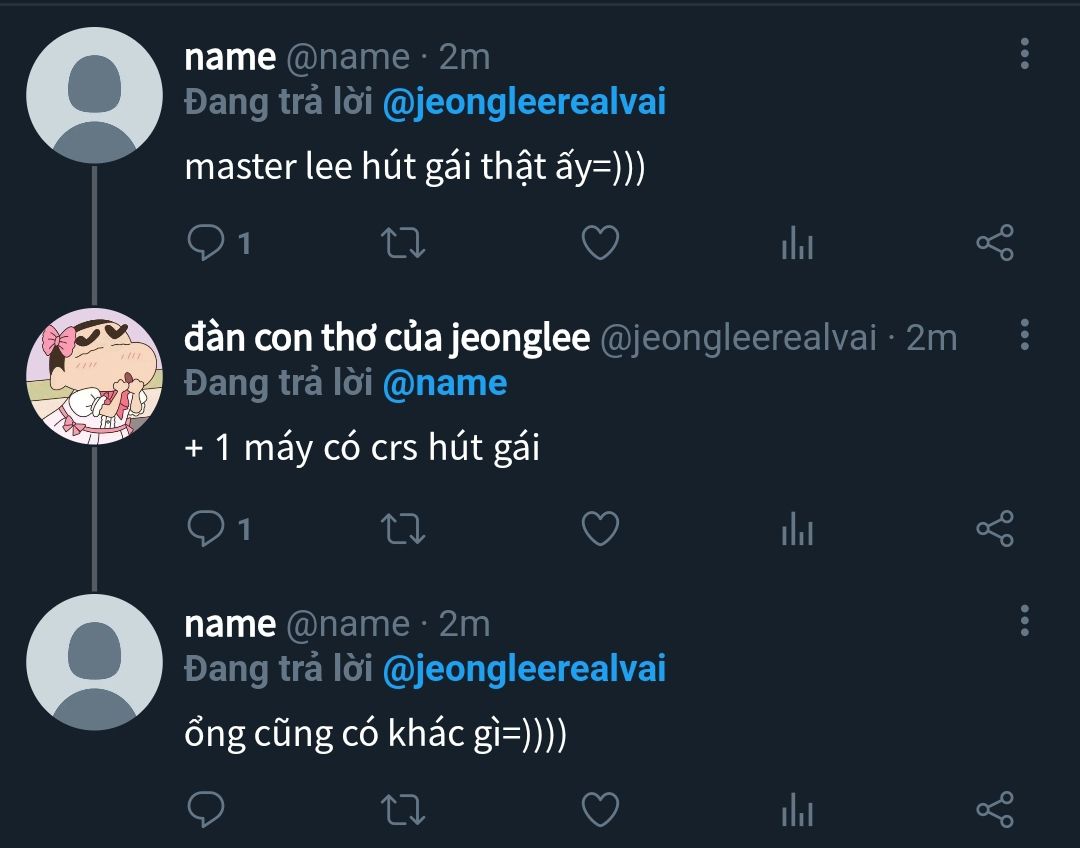
Task: Like the "ổng cũng có khác gì" tweet
Action: click(x=601, y=809)
